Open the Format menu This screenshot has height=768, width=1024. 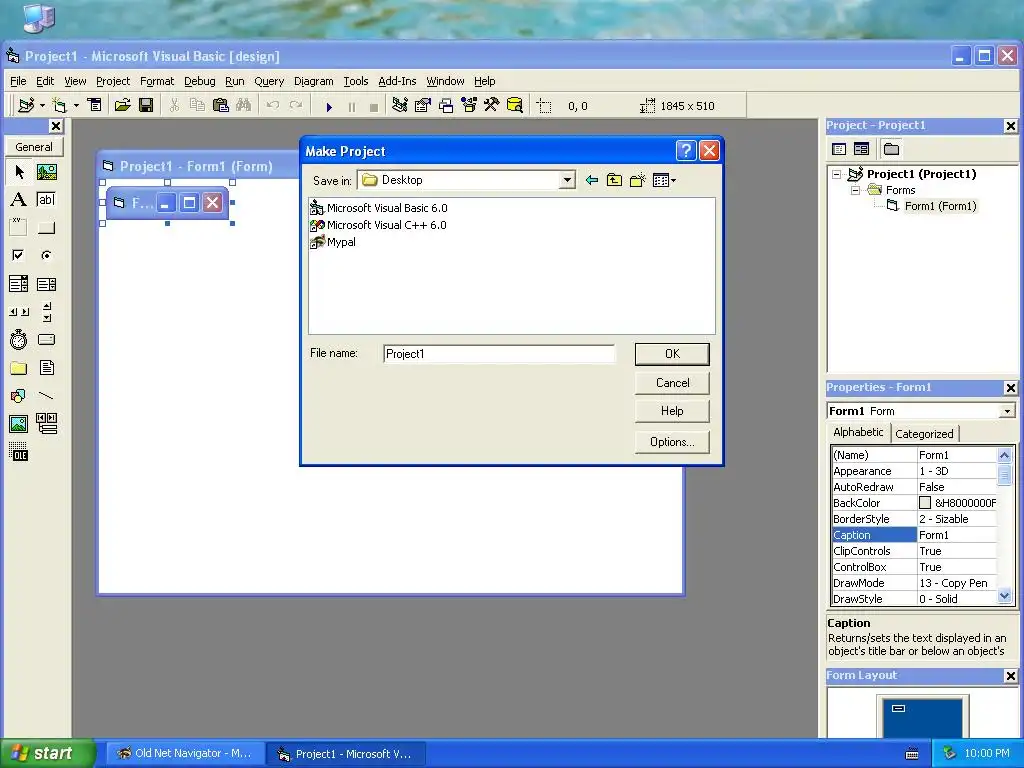click(157, 81)
